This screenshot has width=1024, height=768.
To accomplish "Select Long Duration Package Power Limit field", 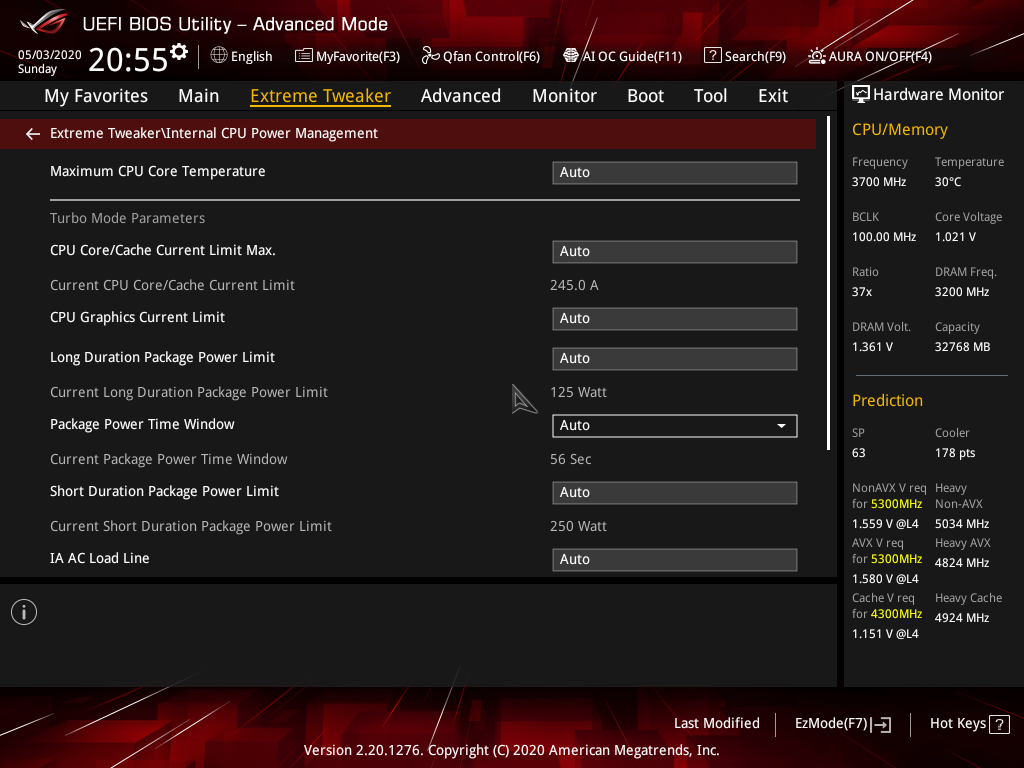I will [x=675, y=359].
